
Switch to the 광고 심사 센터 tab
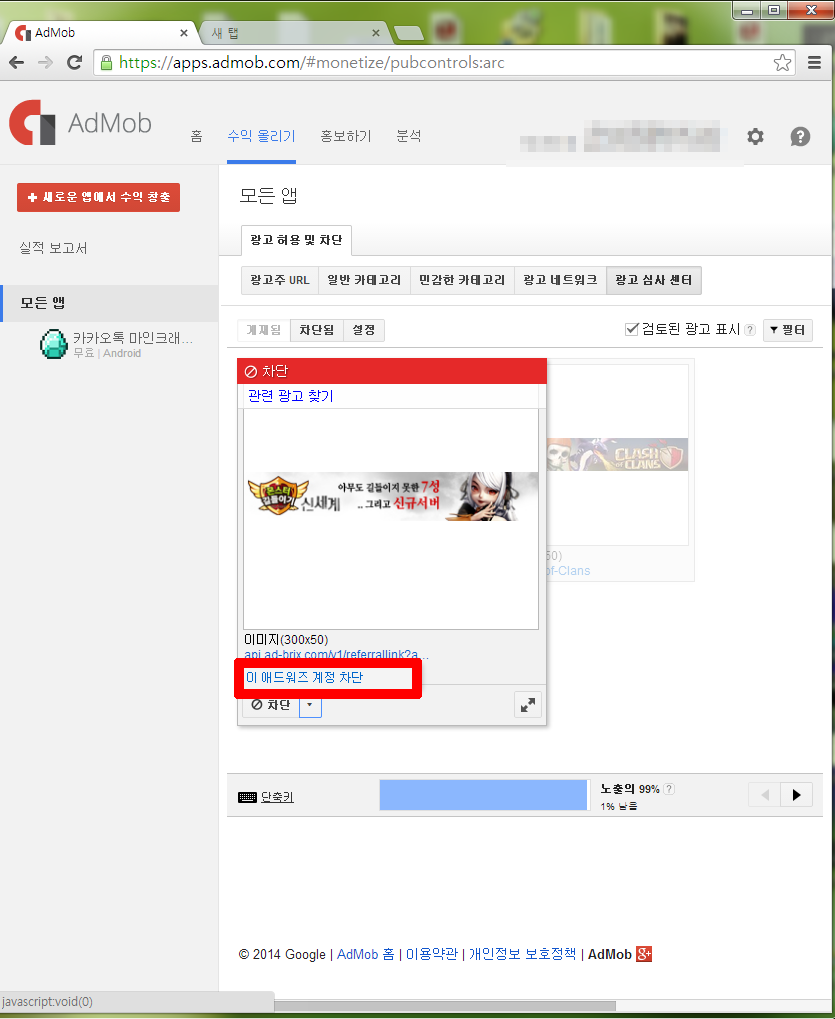[654, 280]
